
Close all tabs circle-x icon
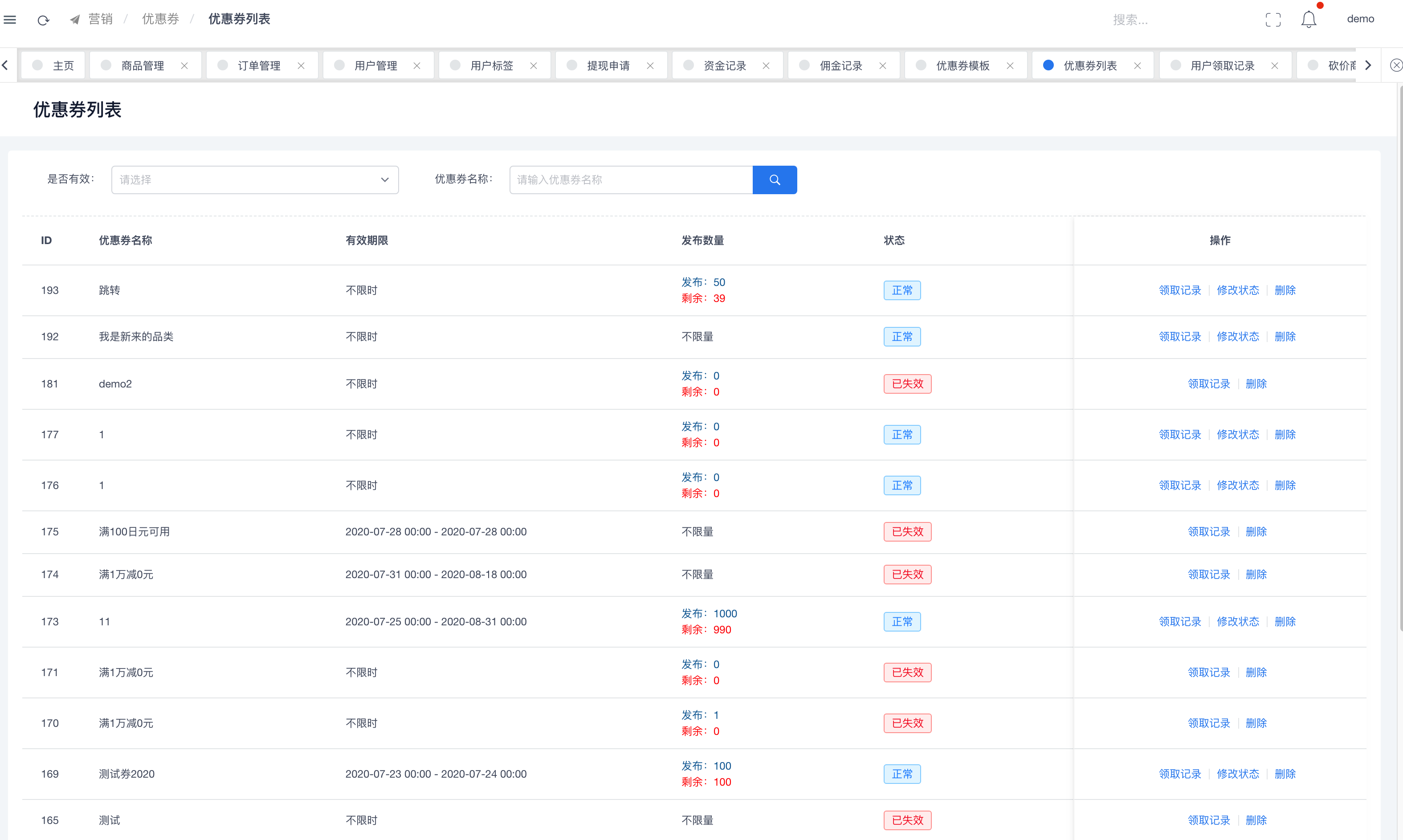[x=1396, y=65]
